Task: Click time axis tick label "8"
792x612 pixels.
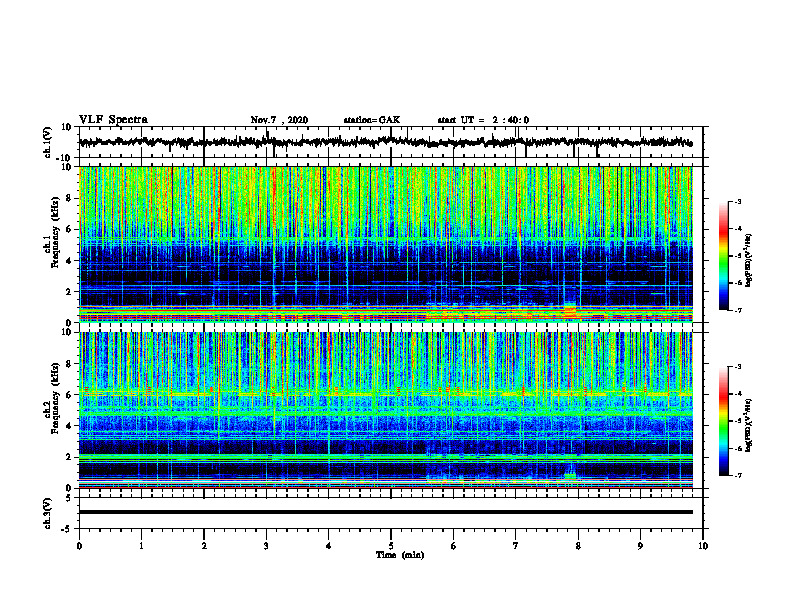Action: [578, 546]
